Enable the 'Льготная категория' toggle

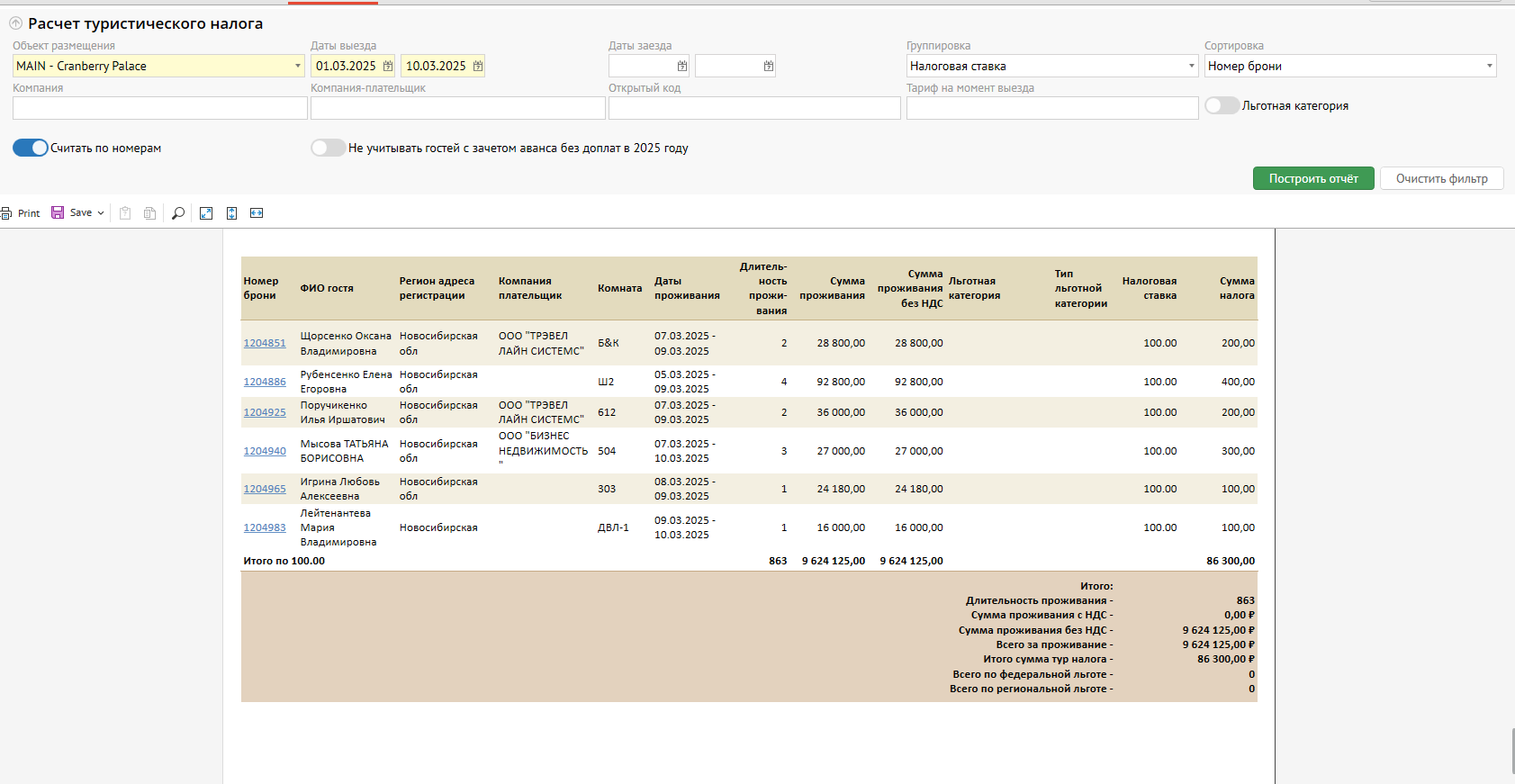(1222, 105)
